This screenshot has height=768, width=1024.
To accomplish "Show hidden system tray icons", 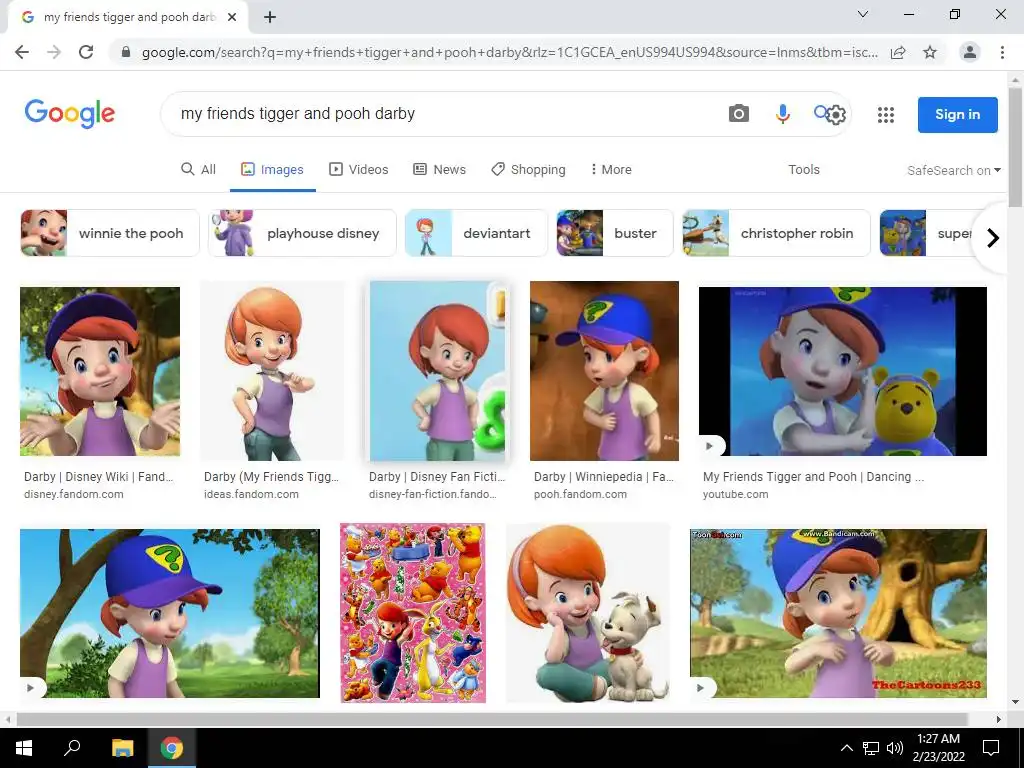I will (x=846, y=748).
